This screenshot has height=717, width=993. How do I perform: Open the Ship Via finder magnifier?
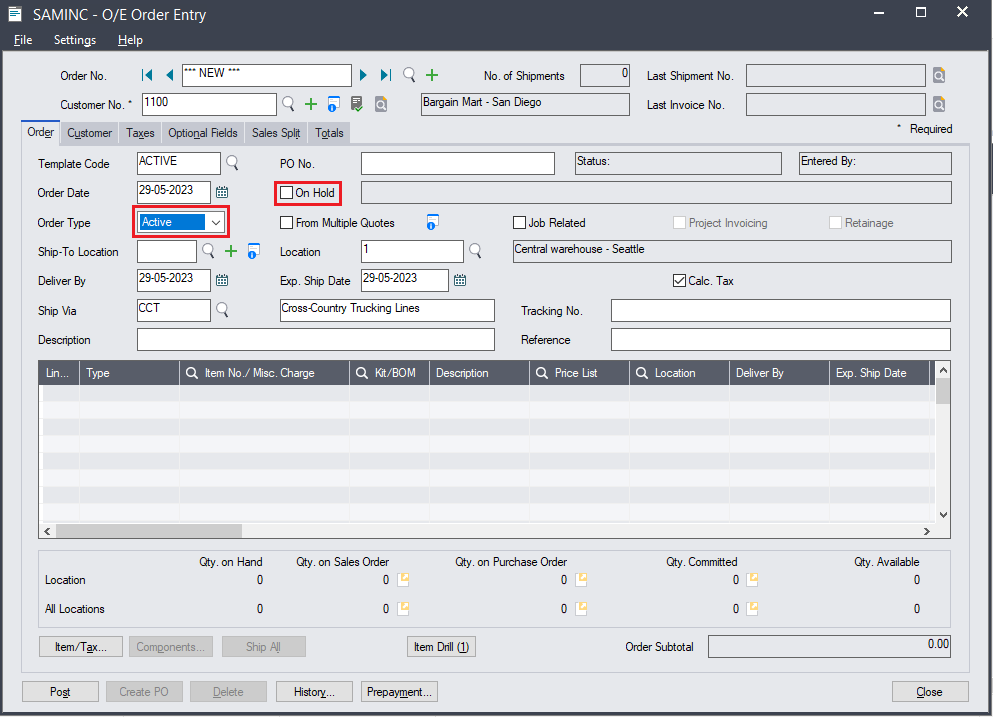pos(222,310)
